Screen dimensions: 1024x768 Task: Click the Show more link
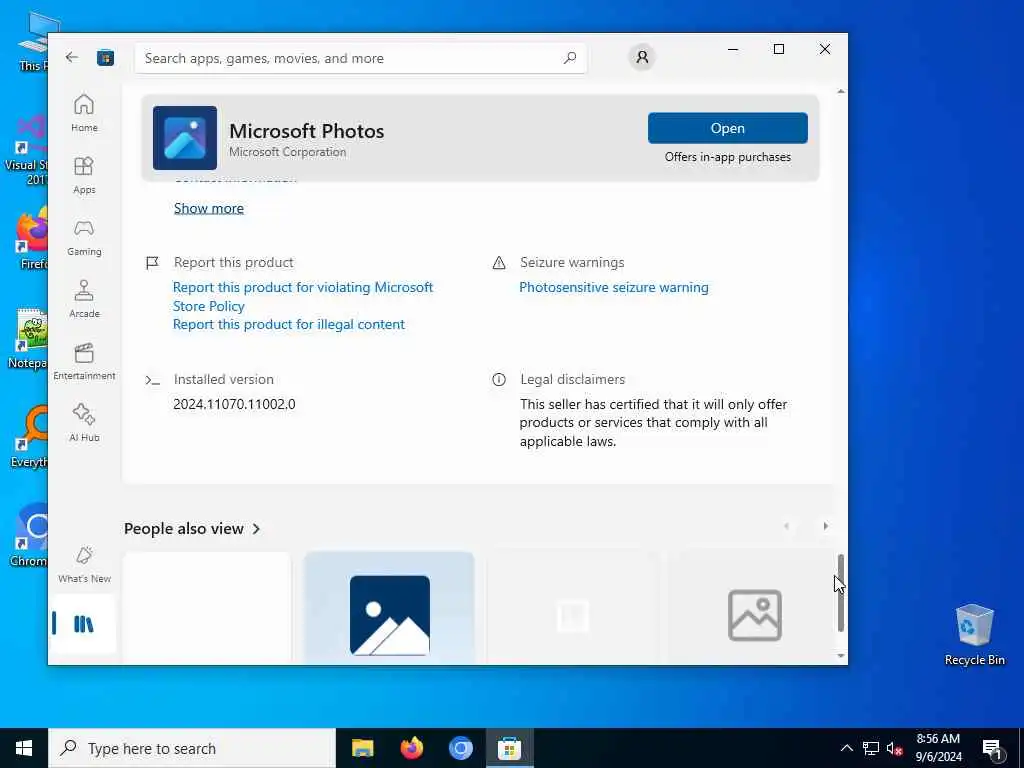(x=209, y=208)
